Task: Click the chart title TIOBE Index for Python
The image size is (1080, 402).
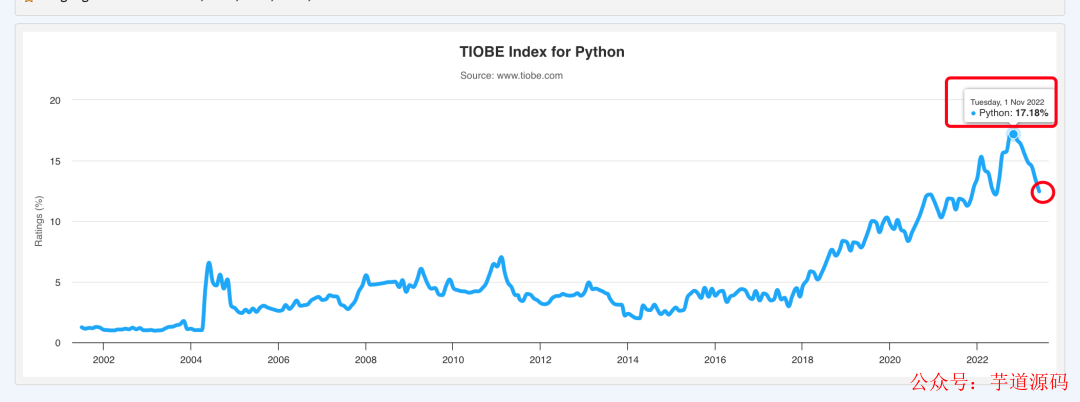Action: 541,52
